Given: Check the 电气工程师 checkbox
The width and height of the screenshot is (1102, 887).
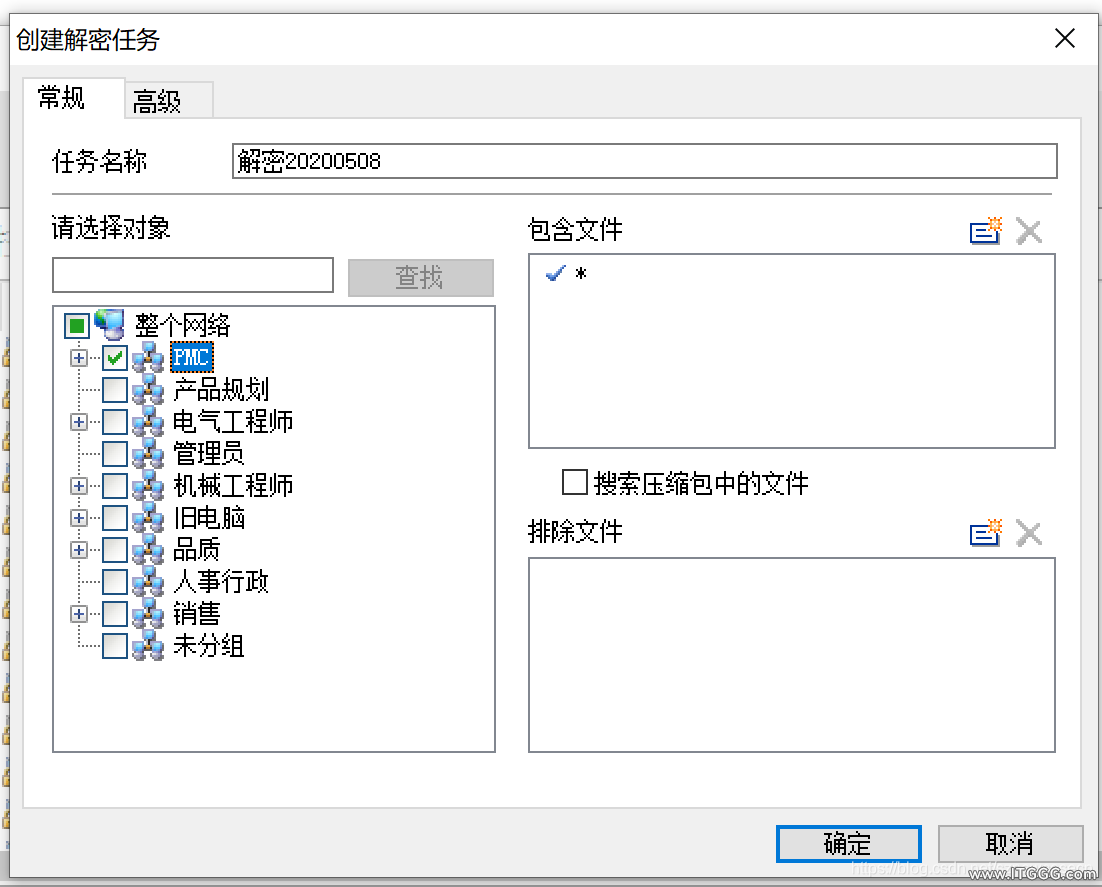Looking at the screenshot, I should pos(115,422).
